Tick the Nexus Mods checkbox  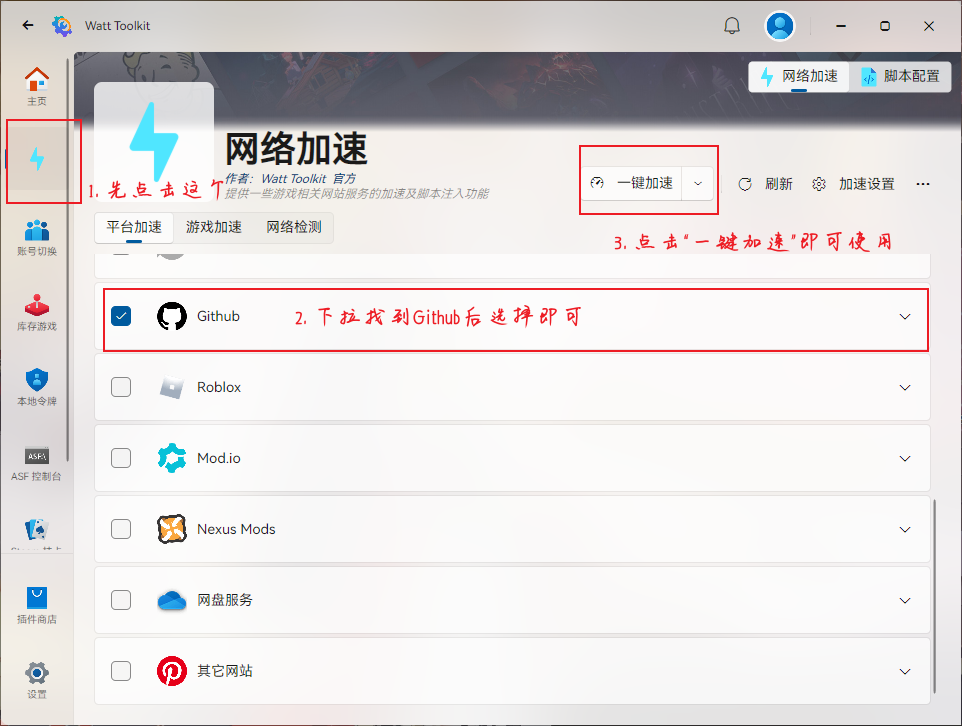(121, 529)
